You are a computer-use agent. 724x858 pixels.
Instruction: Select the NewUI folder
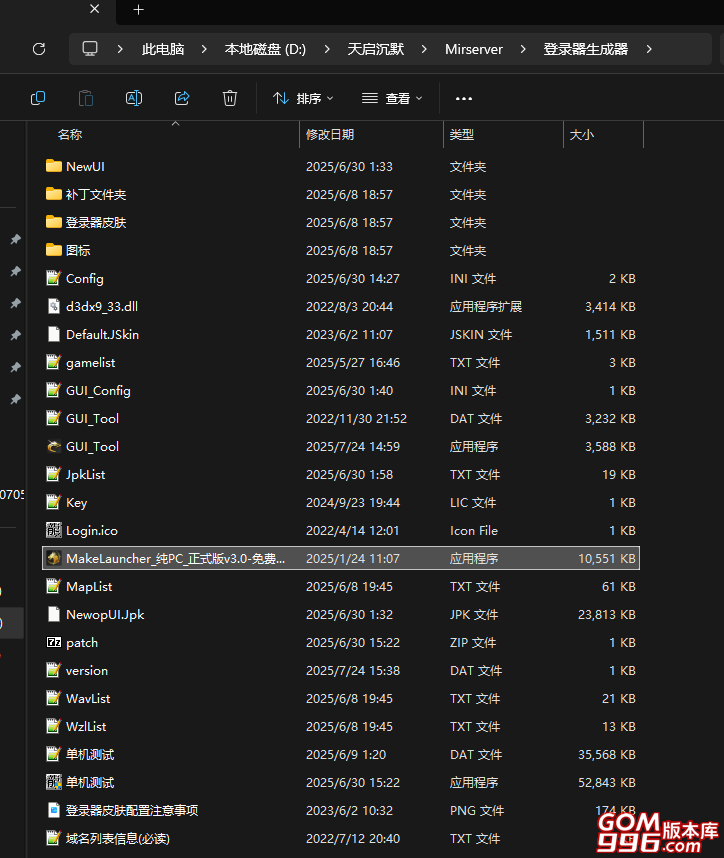(85, 167)
